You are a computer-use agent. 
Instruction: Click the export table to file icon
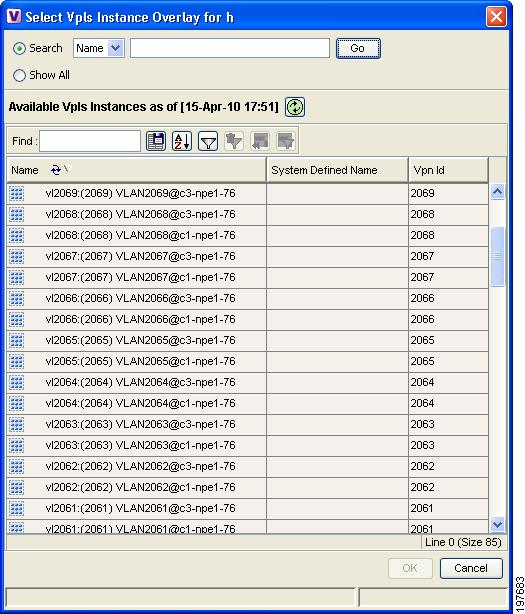click(156, 141)
